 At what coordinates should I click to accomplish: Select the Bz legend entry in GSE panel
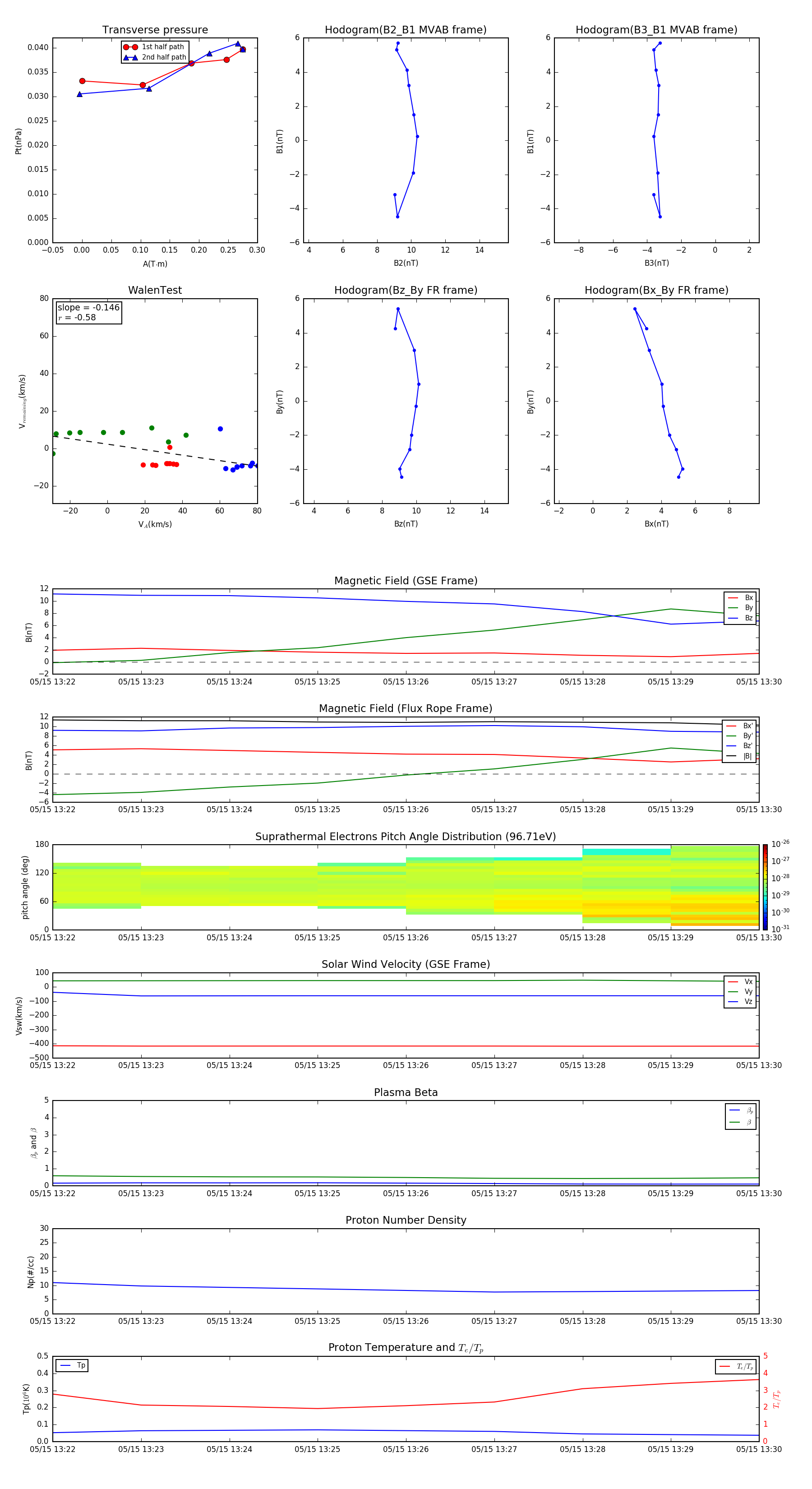click(x=740, y=618)
